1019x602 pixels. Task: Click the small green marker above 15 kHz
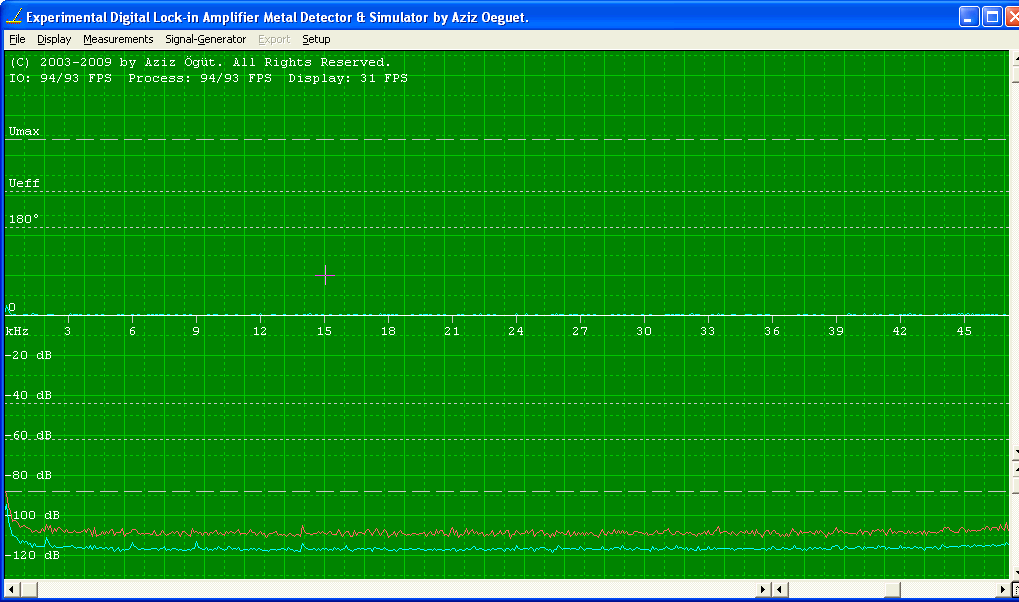click(x=325, y=275)
